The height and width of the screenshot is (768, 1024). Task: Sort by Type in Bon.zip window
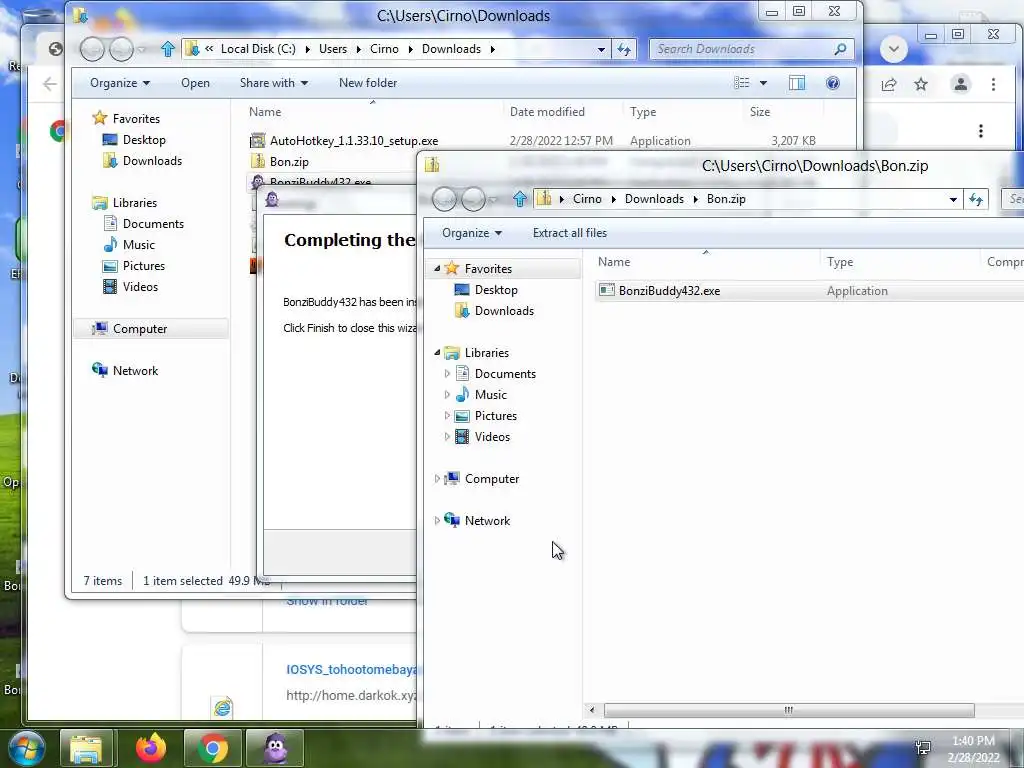point(840,262)
